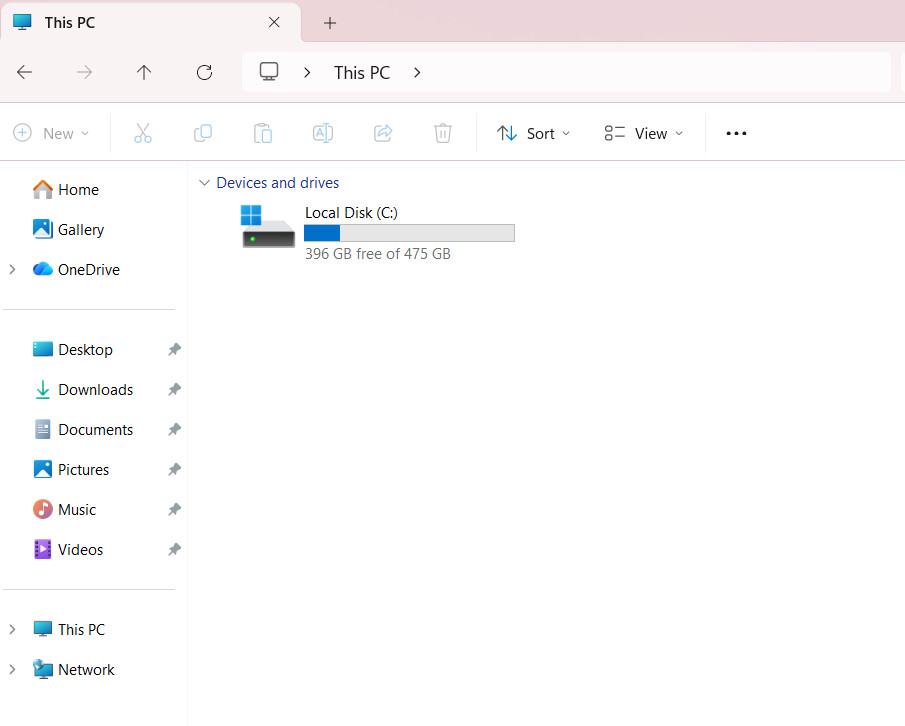Select the Local Disk (C:) storage bar
Screen dimensions: 905x726
409,233
